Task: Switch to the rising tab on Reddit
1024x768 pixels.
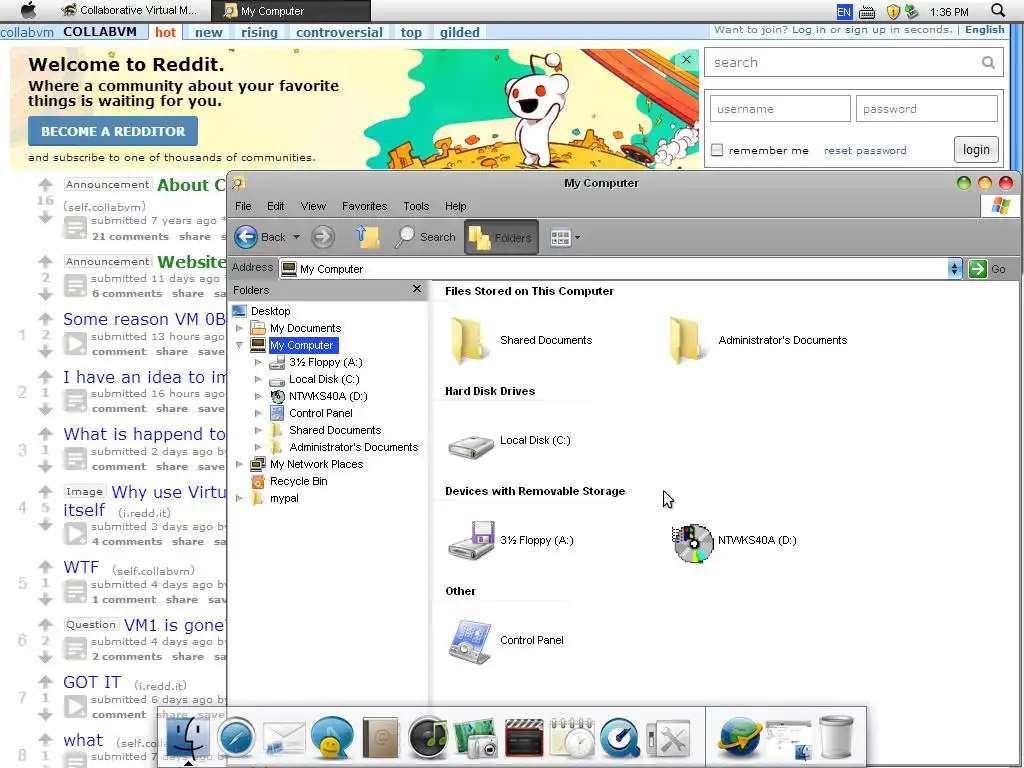Action: click(259, 32)
